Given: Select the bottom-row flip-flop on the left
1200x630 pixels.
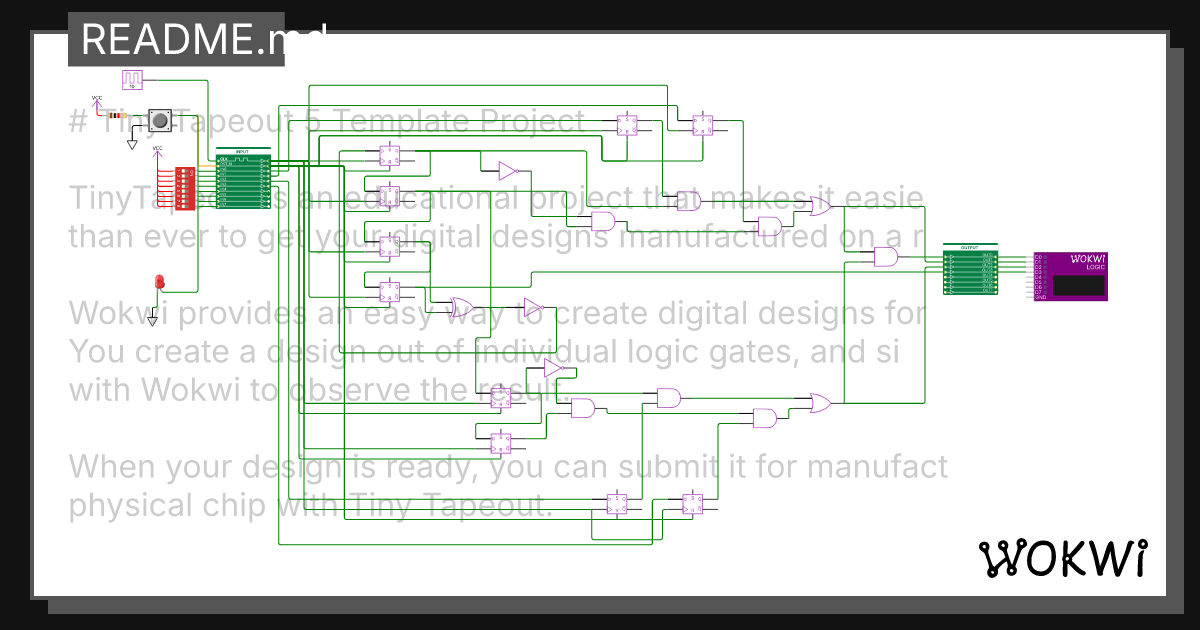Looking at the screenshot, I should [617, 504].
